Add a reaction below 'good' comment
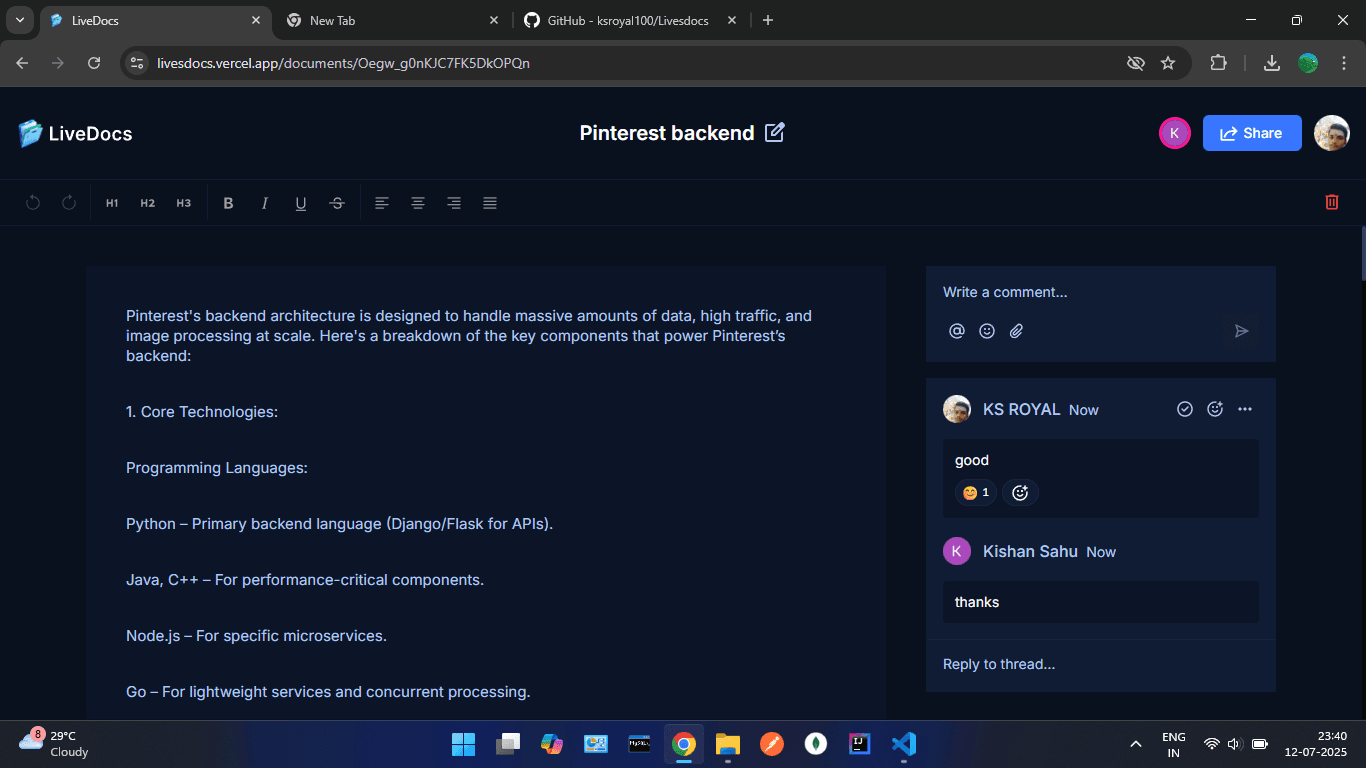Image resolution: width=1366 pixels, height=768 pixels. (x=1020, y=492)
